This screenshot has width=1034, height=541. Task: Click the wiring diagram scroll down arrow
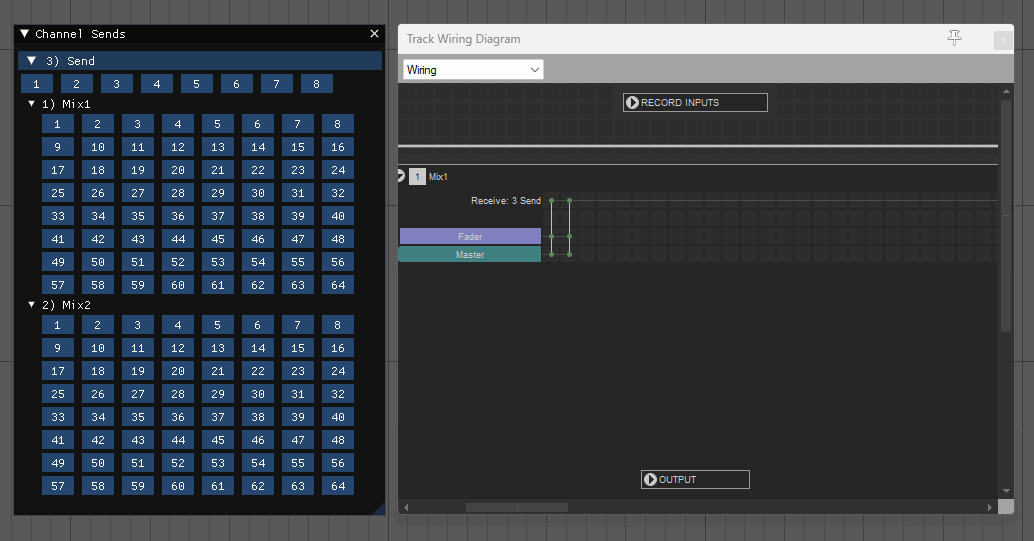tap(1006, 491)
